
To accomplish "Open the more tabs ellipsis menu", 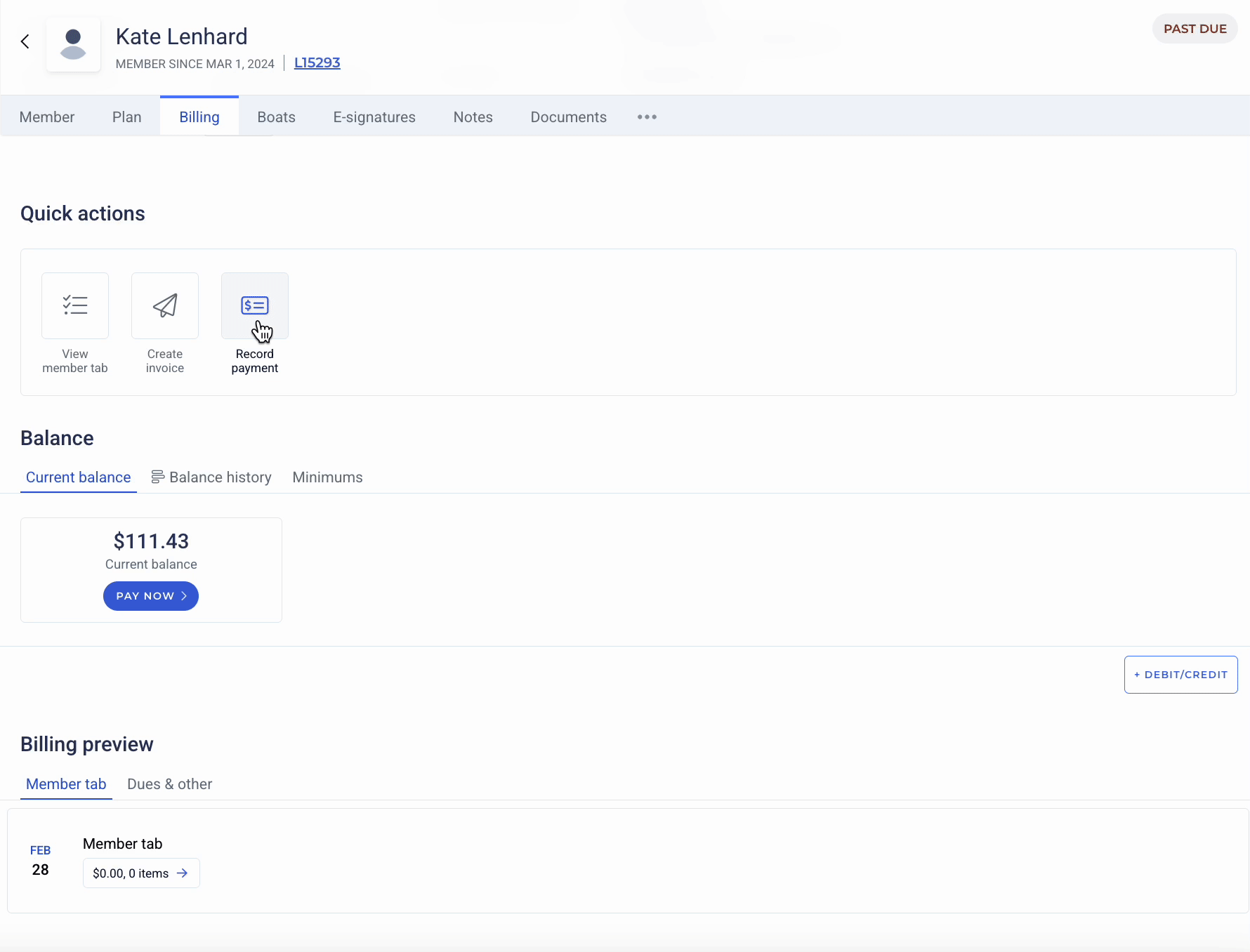I will tap(647, 117).
